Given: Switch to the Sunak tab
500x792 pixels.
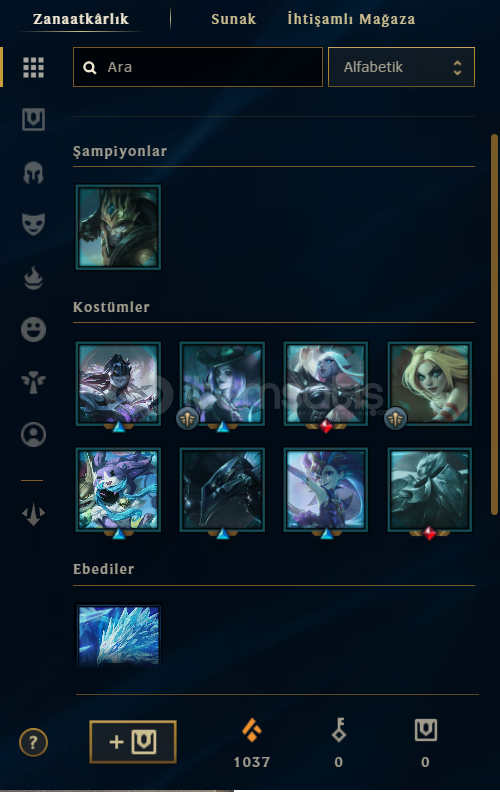Looking at the screenshot, I should coord(233,19).
